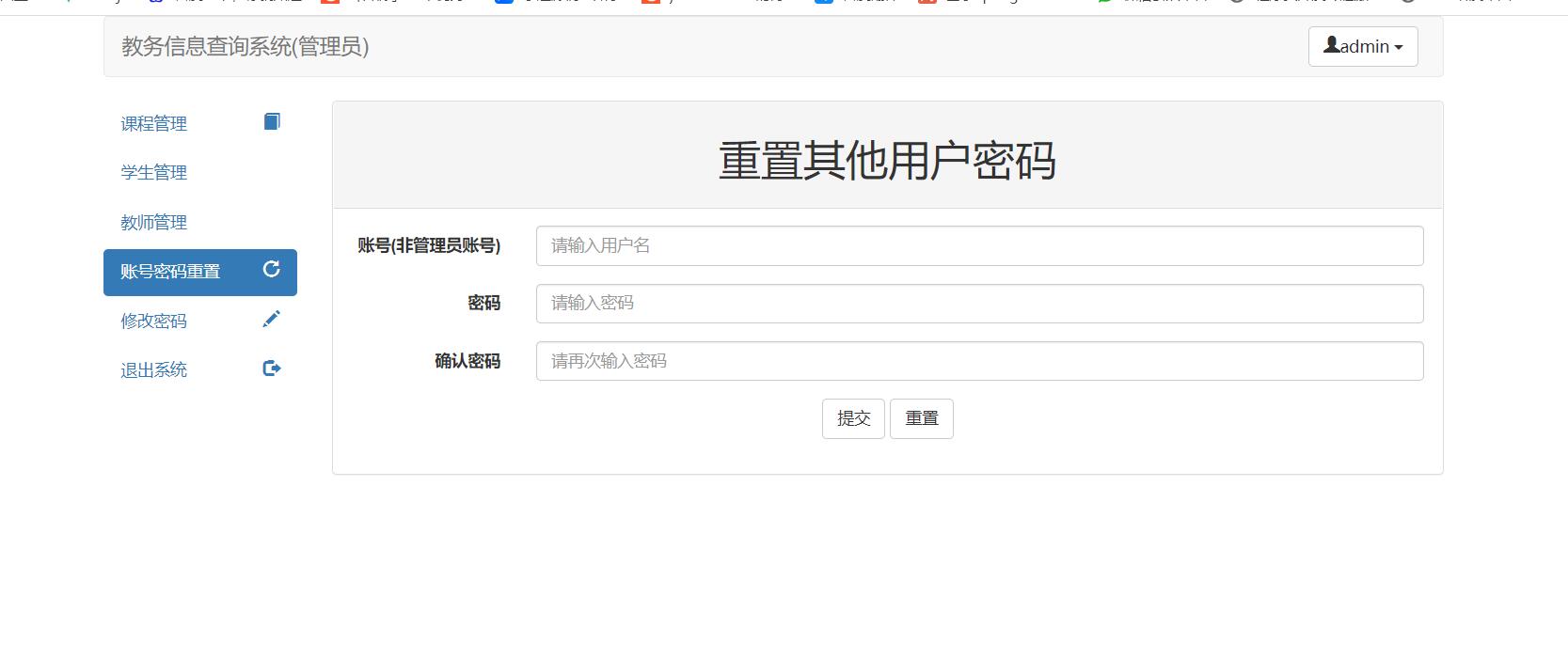Open 课程管理 in the sidebar
This screenshot has height=659, width=1568.
tap(200, 123)
